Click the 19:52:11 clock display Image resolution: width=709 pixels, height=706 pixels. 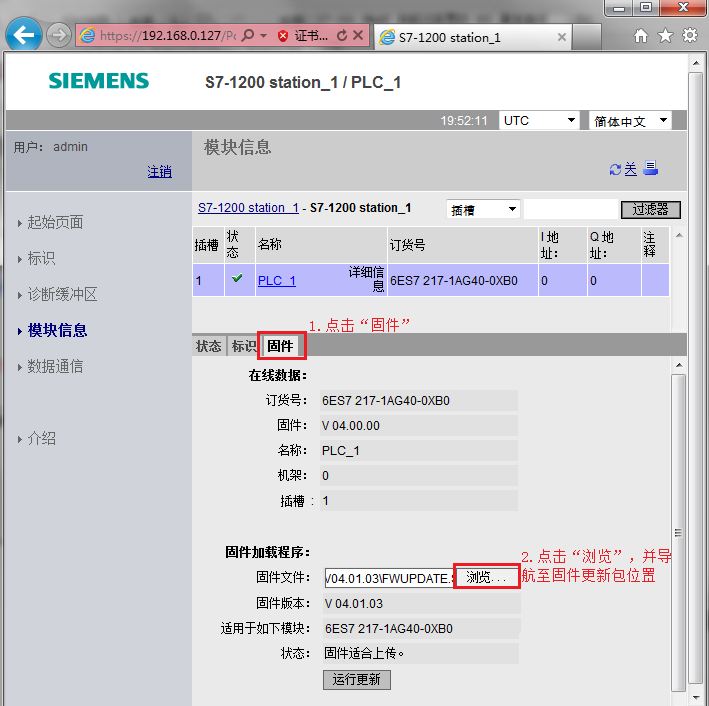tap(464, 121)
